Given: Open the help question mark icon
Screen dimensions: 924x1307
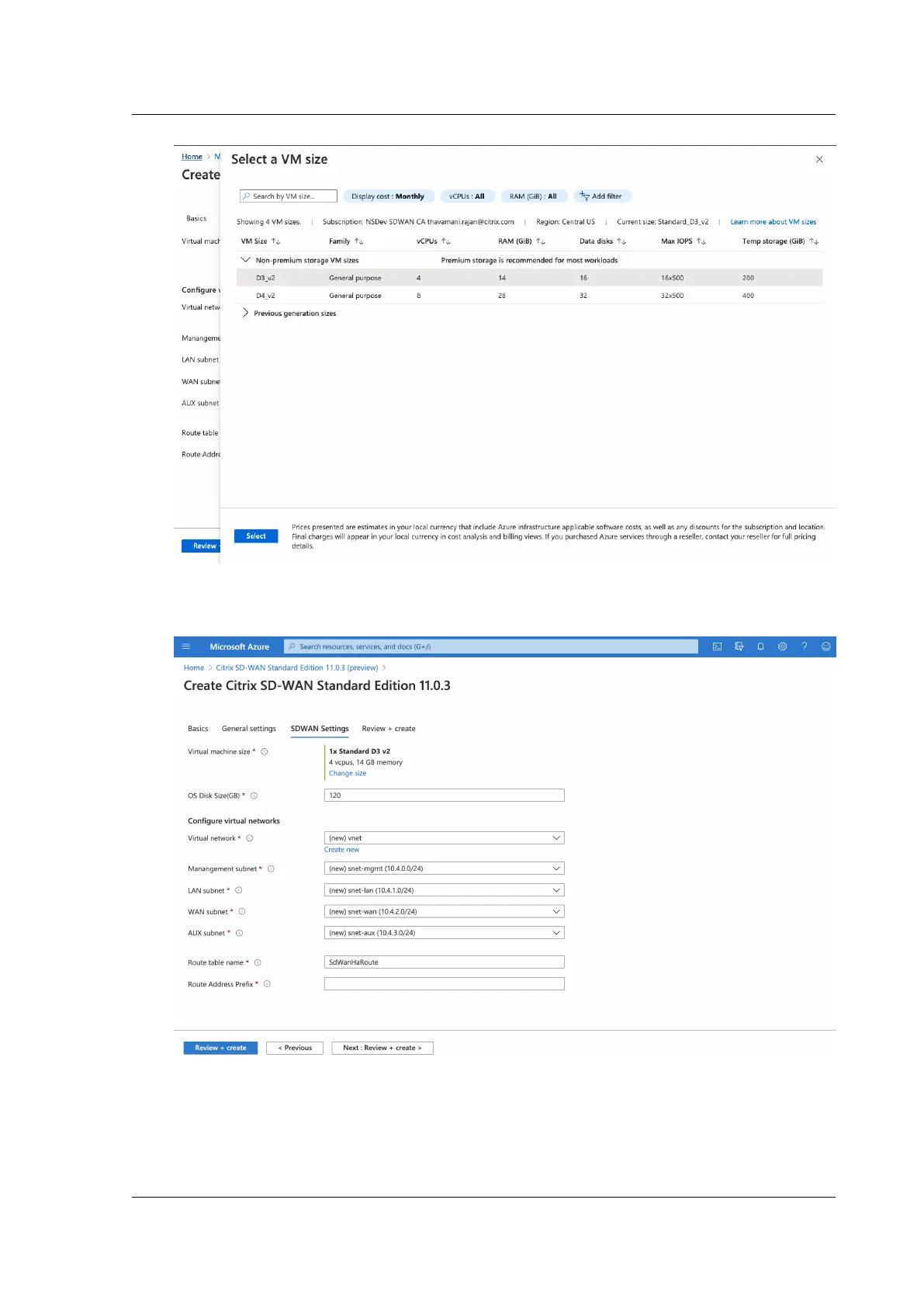Looking at the screenshot, I should pyautogui.click(x=804, y=647).
